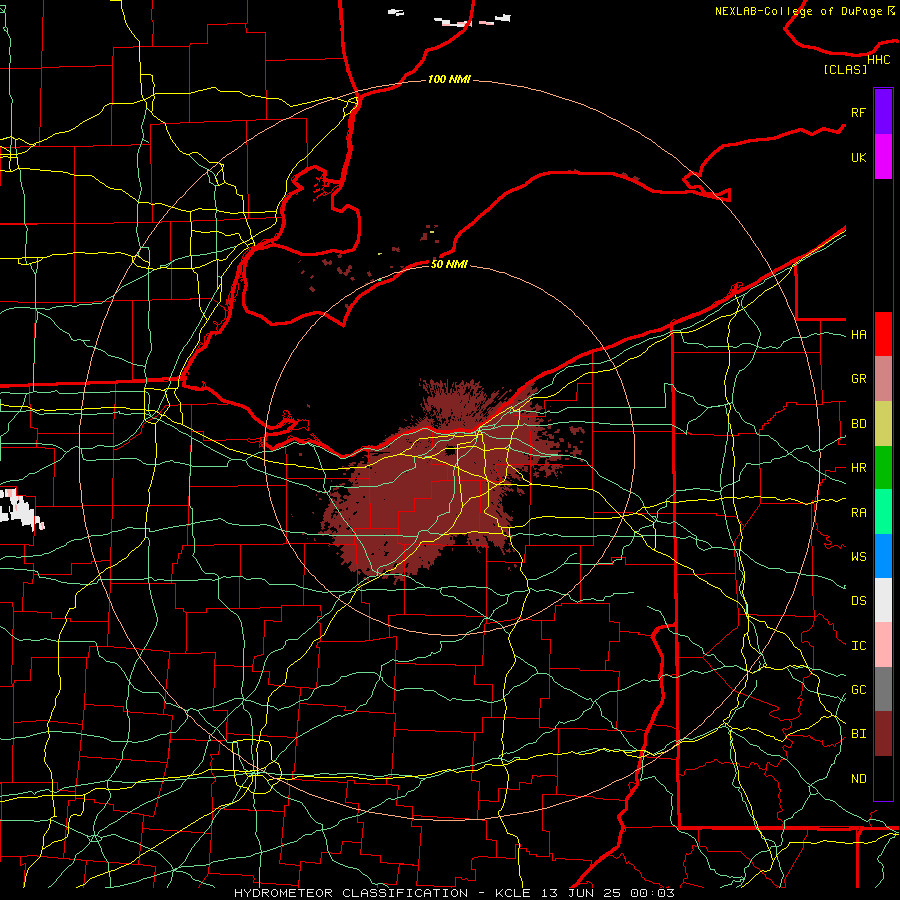Click the GC legend label
The height and width of the screenshot is (900, 900).
click(x=858, y=689)
